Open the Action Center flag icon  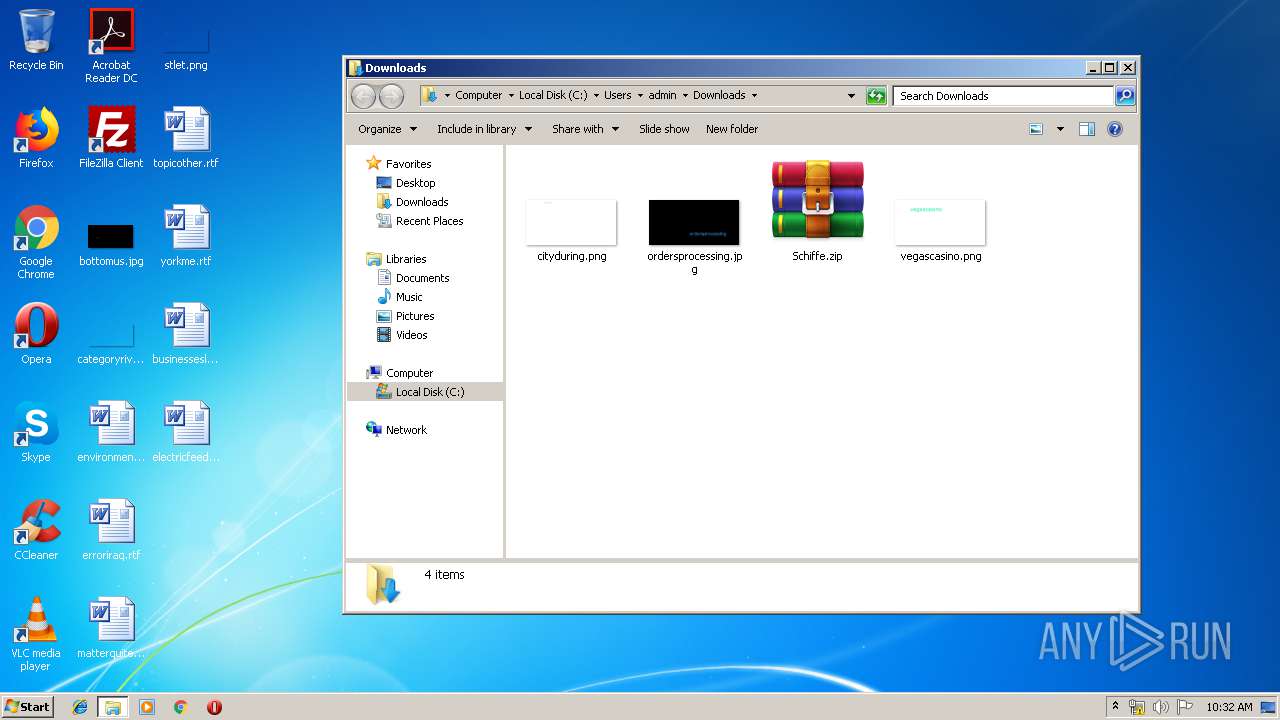[1185, 707]
